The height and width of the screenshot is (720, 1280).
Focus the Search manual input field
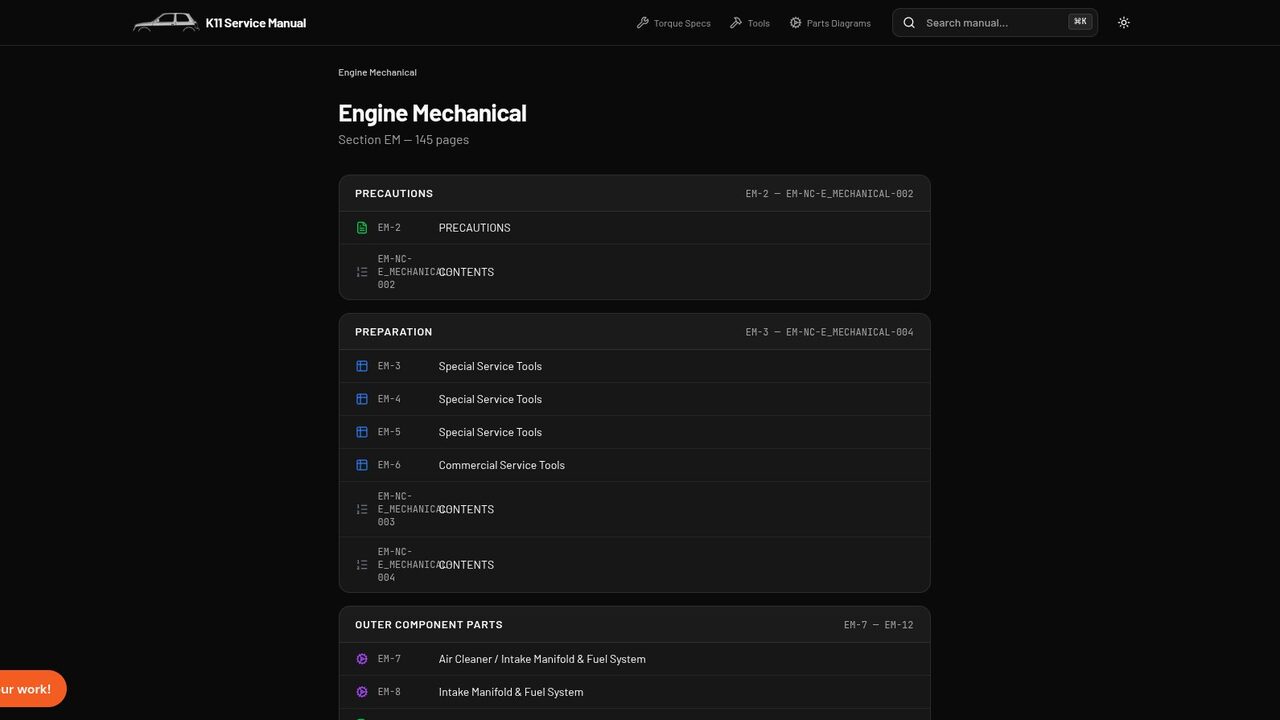tap(995, 23)
